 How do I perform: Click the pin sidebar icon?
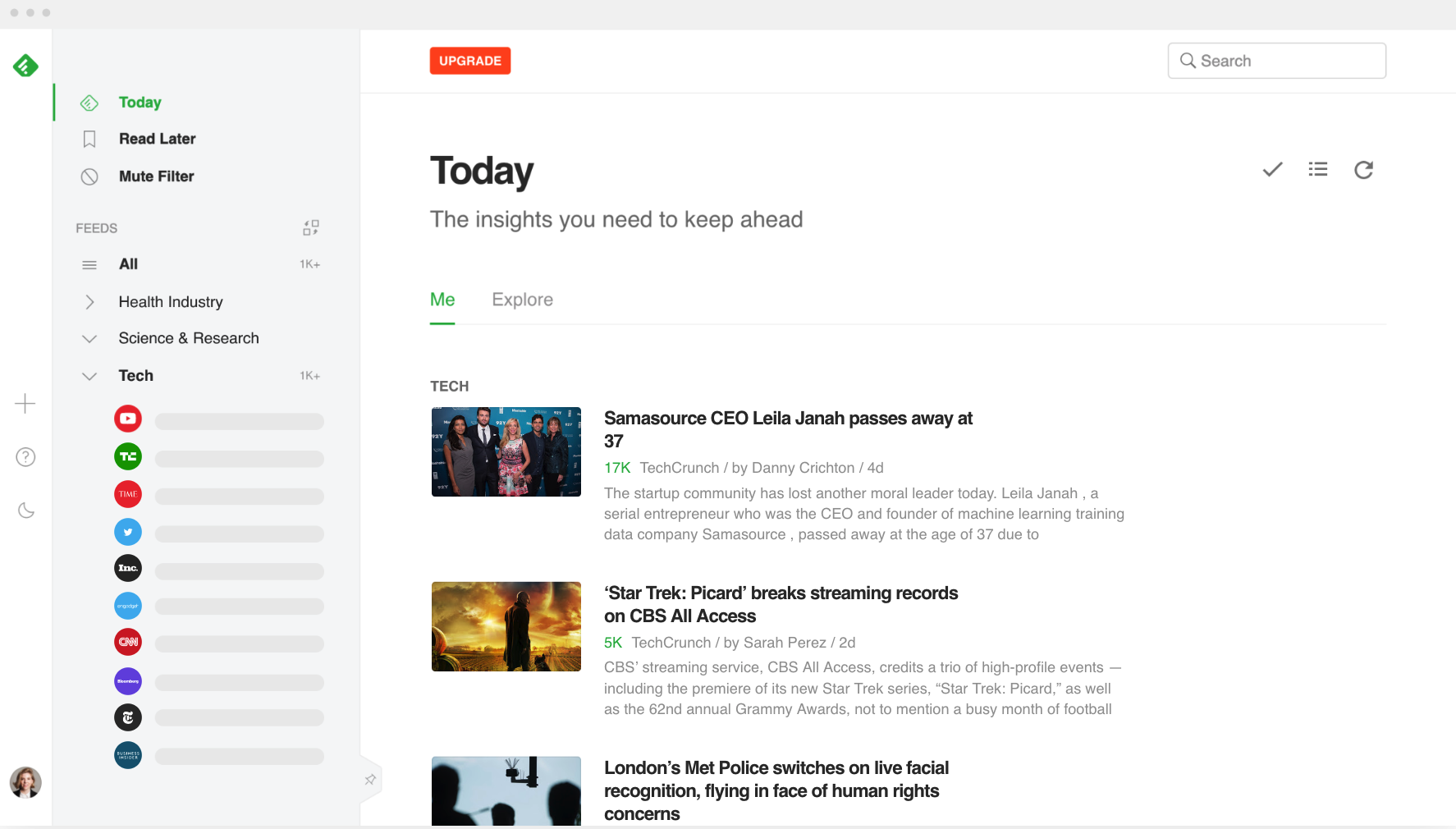tap(370, 780)
